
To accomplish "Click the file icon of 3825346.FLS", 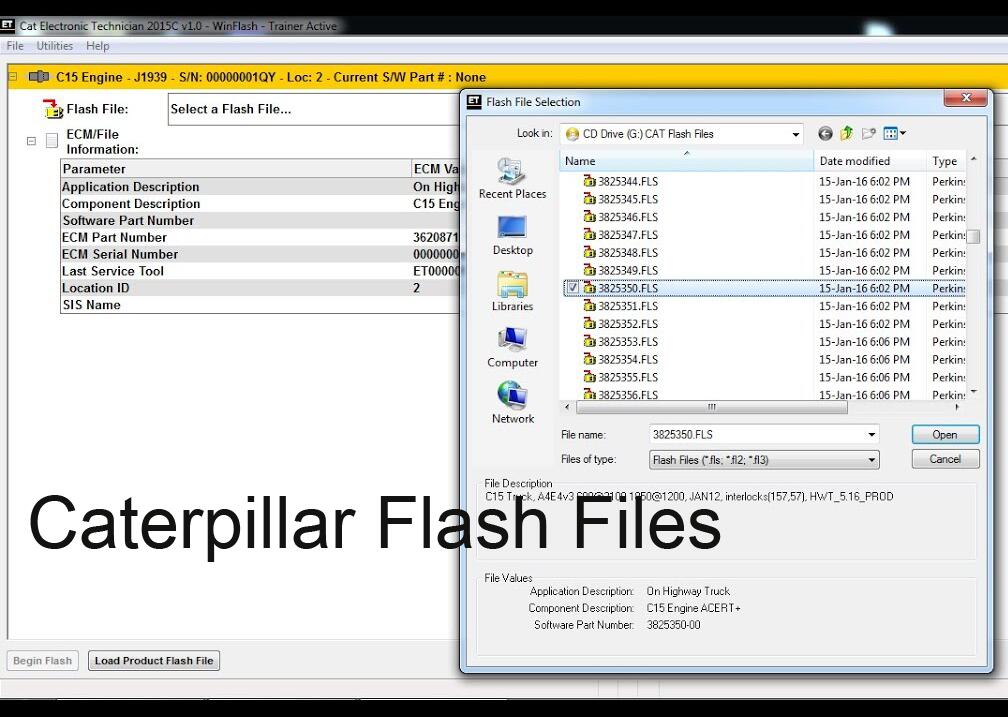I will (589, 217).
